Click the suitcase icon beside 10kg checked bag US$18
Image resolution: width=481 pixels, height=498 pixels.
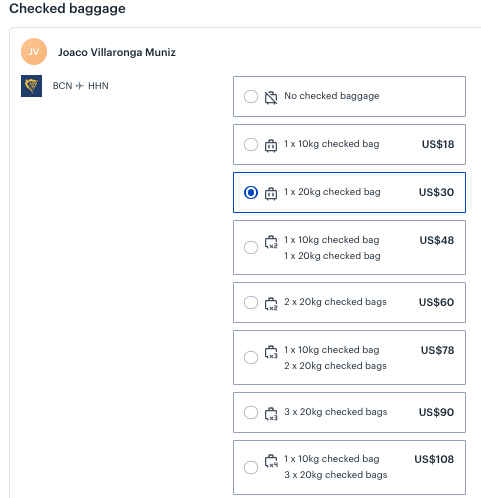pos(271,145)
